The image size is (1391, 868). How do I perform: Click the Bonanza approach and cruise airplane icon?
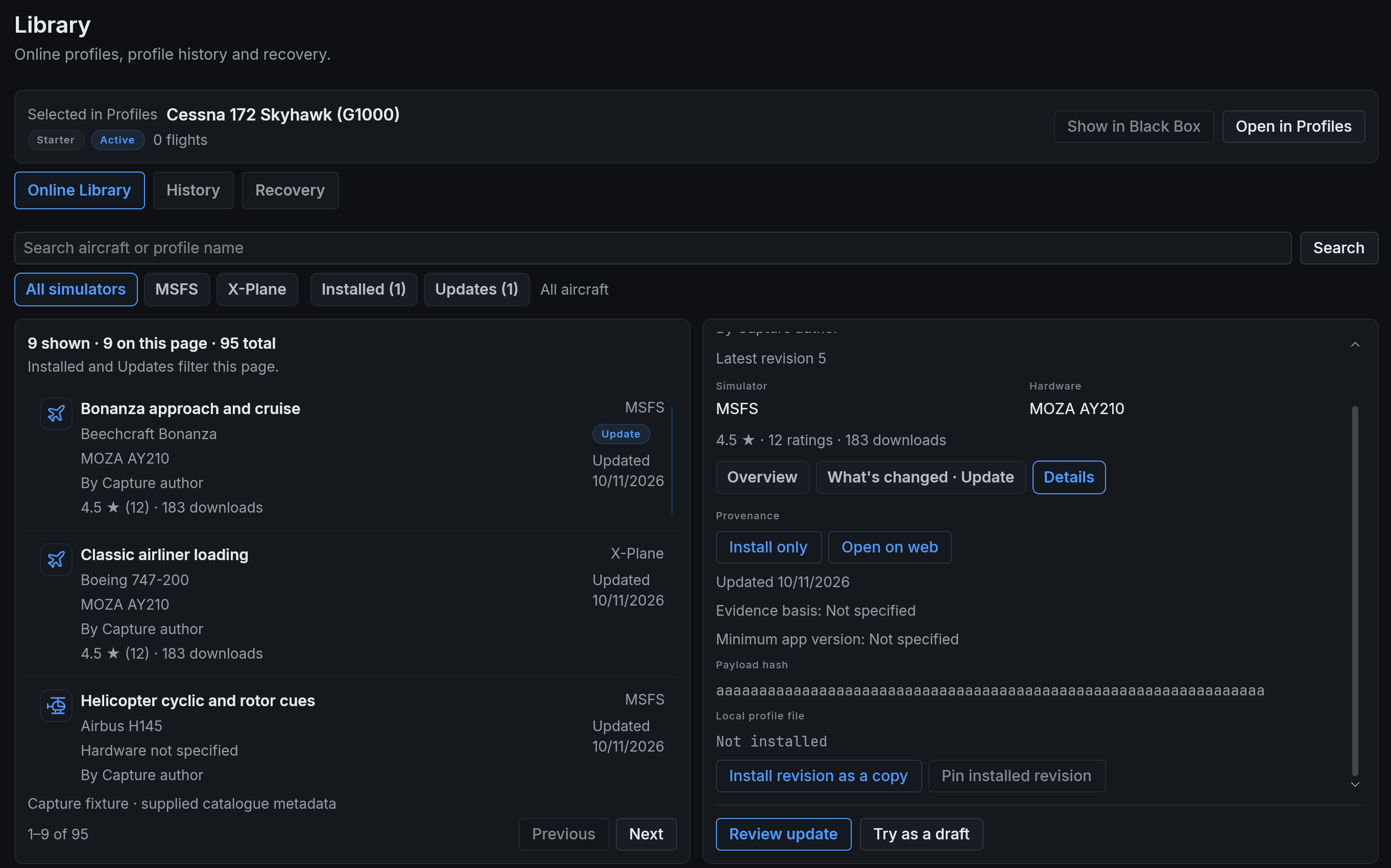tap(56, 414)
